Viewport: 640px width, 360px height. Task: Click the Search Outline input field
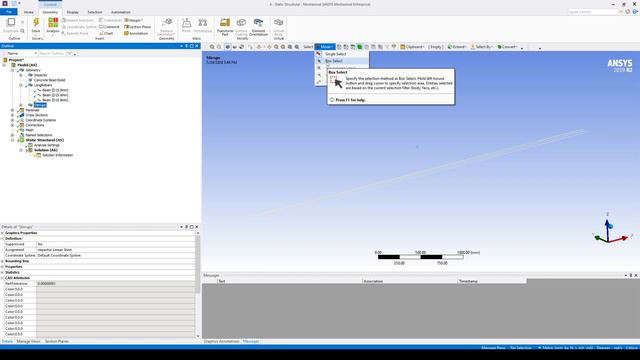coord(52,53)
